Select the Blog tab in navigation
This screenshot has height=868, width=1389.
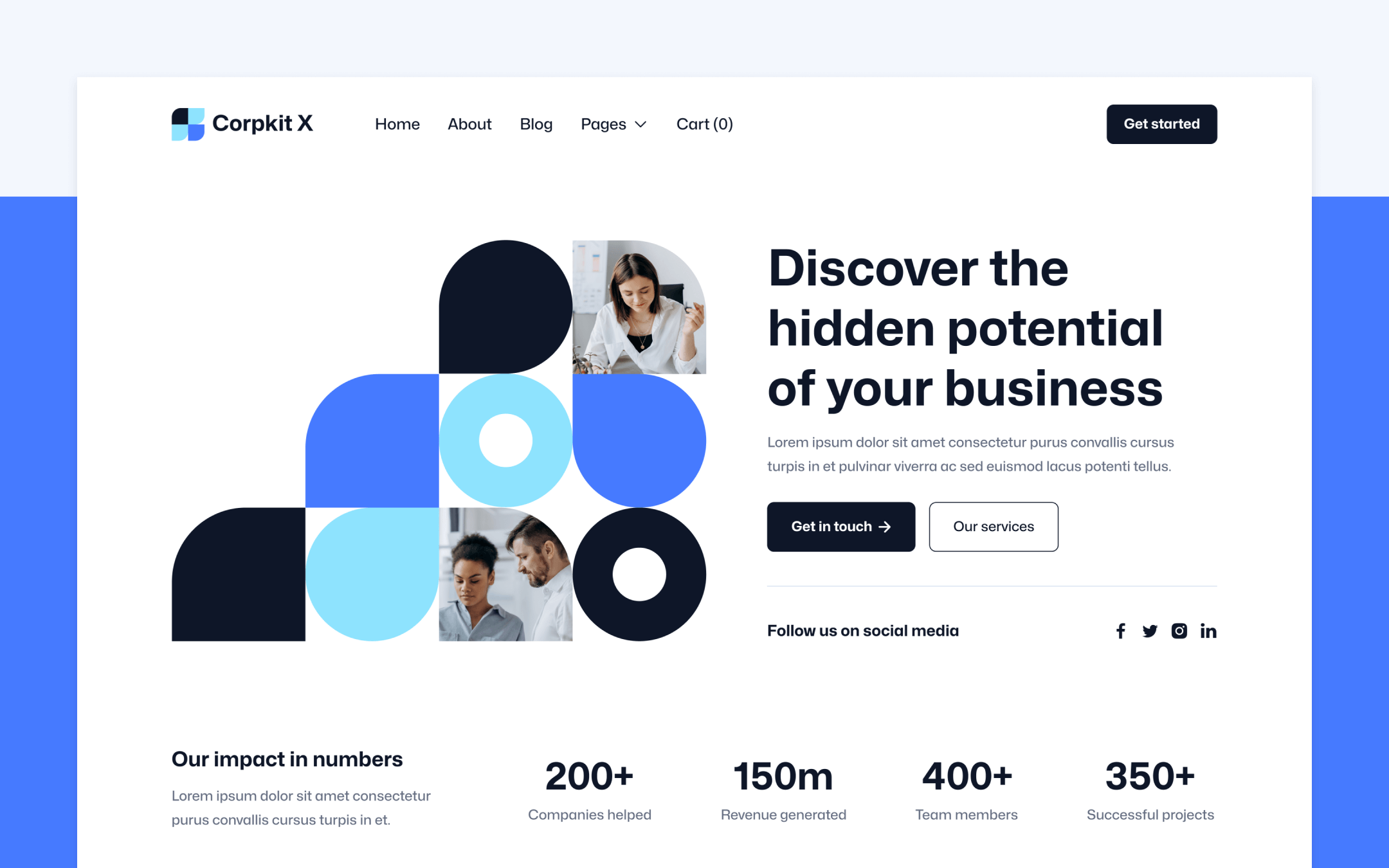536,124
